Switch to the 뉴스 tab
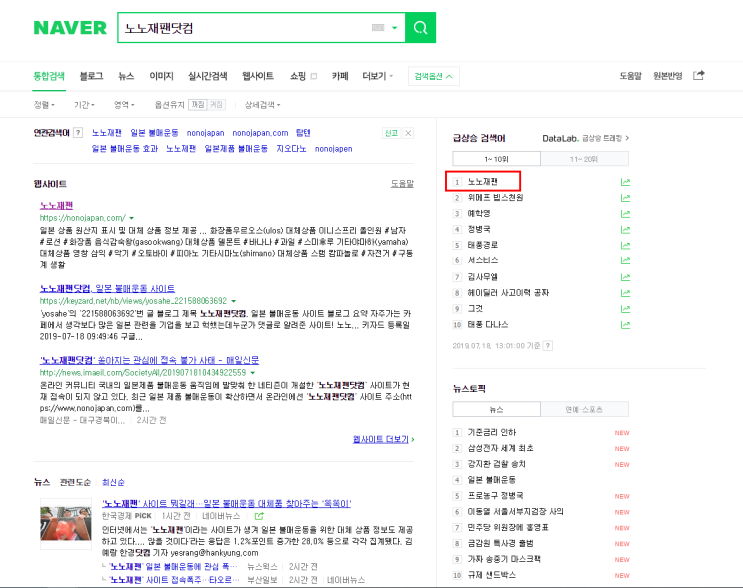Viewport: 743px width, 588px height. [126, 76]
